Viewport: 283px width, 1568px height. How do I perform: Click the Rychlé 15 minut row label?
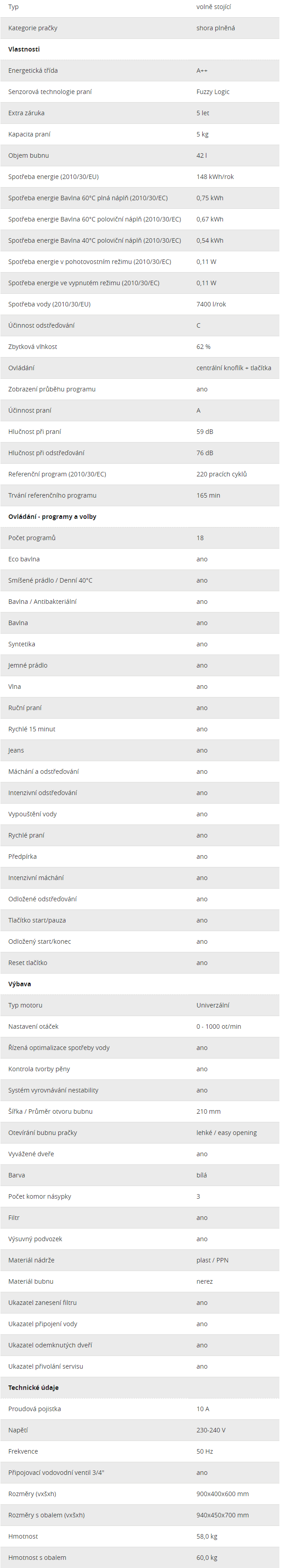32,729
